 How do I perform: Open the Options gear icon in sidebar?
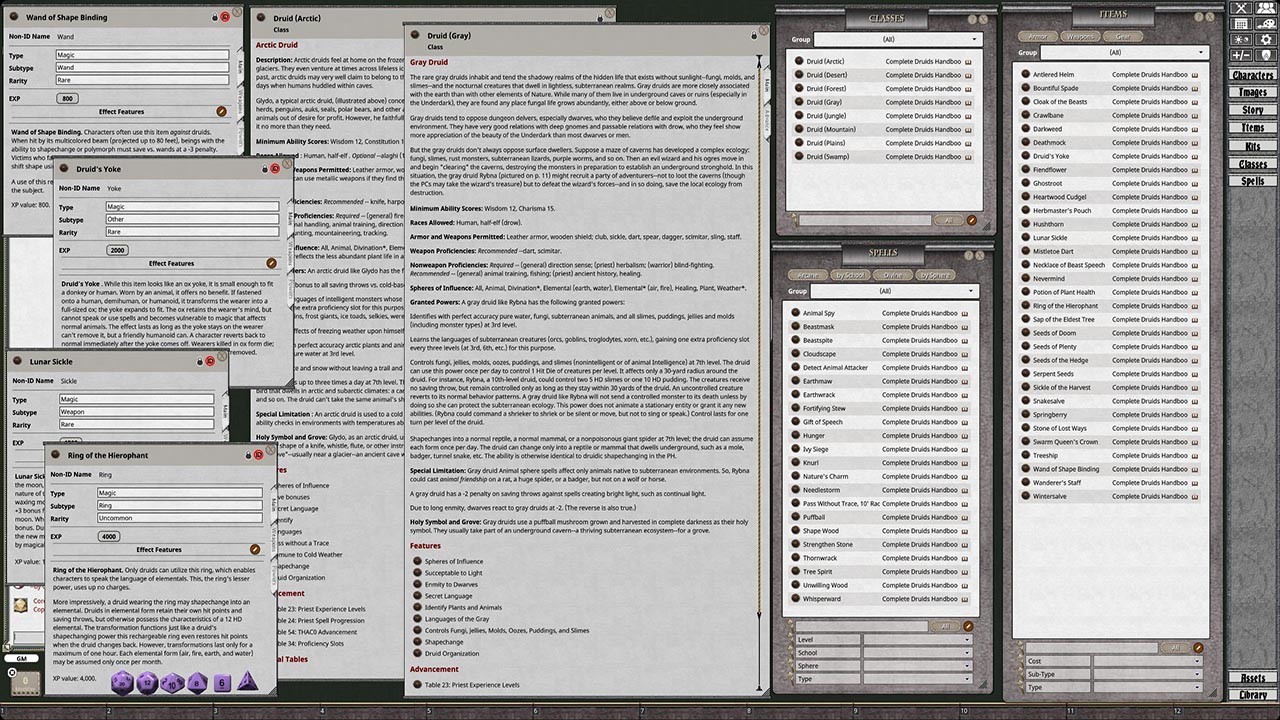(1267, 40)
